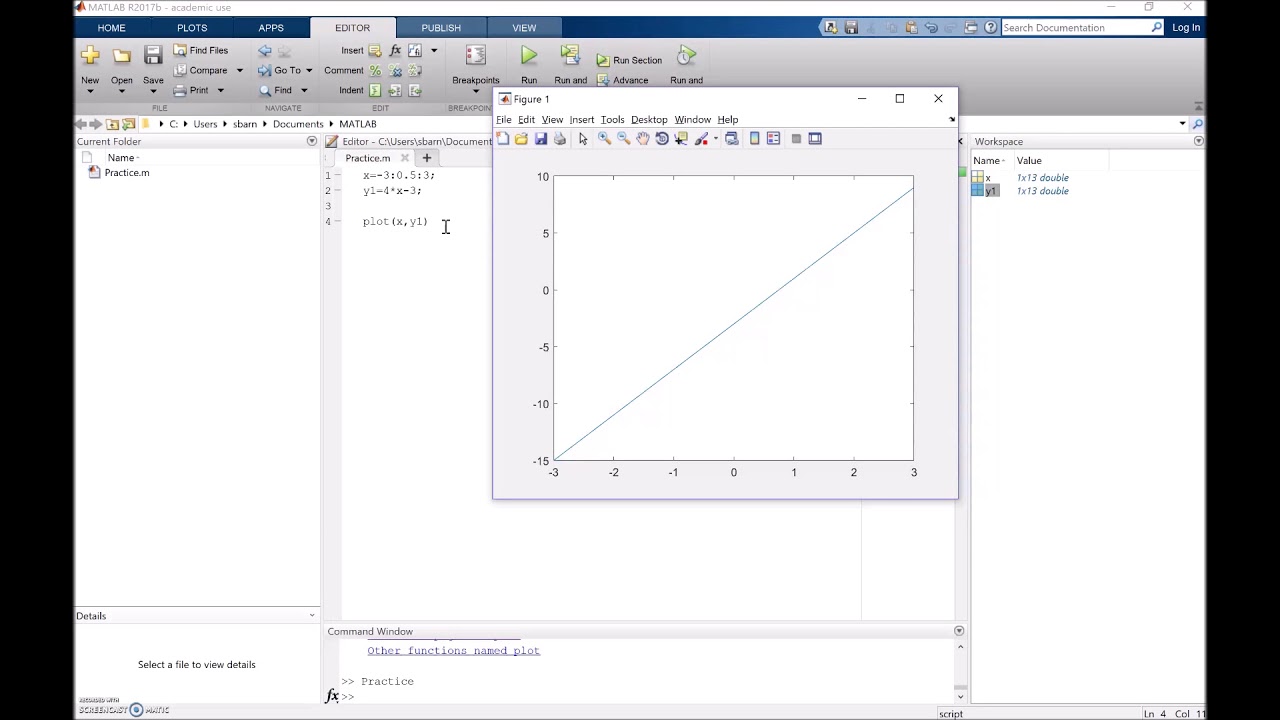The height and width of the screenshot is (720, 1280).
Task: Click the Show Plot Tools icon
Action: (815, 139)
